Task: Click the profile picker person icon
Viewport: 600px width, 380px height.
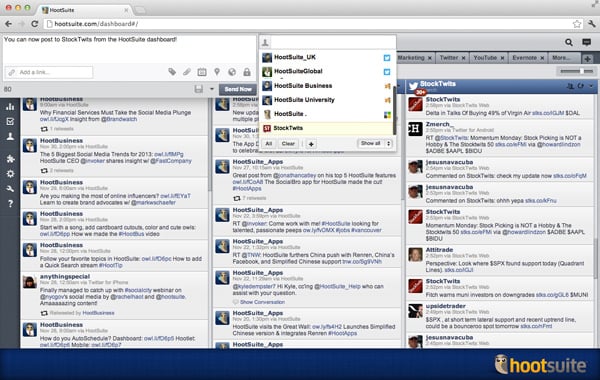Action: point(265,42)
